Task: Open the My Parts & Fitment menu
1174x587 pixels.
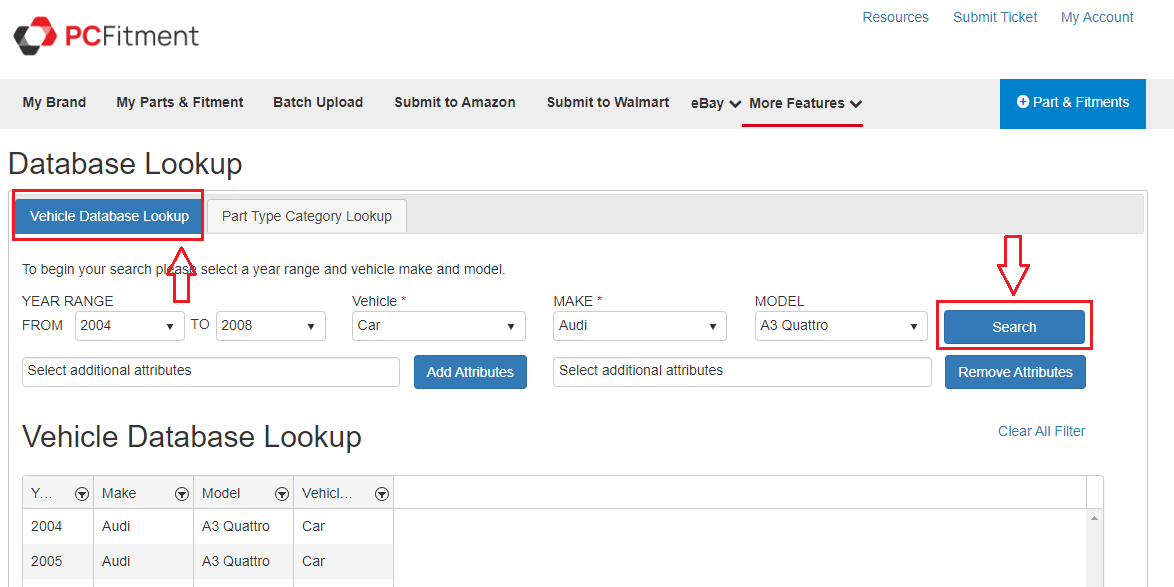Action: tap(180, 103)
